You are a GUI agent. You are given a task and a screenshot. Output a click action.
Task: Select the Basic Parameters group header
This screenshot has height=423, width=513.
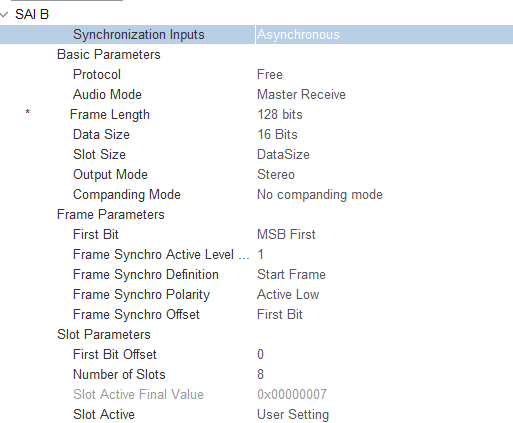(x=109, y=55)
